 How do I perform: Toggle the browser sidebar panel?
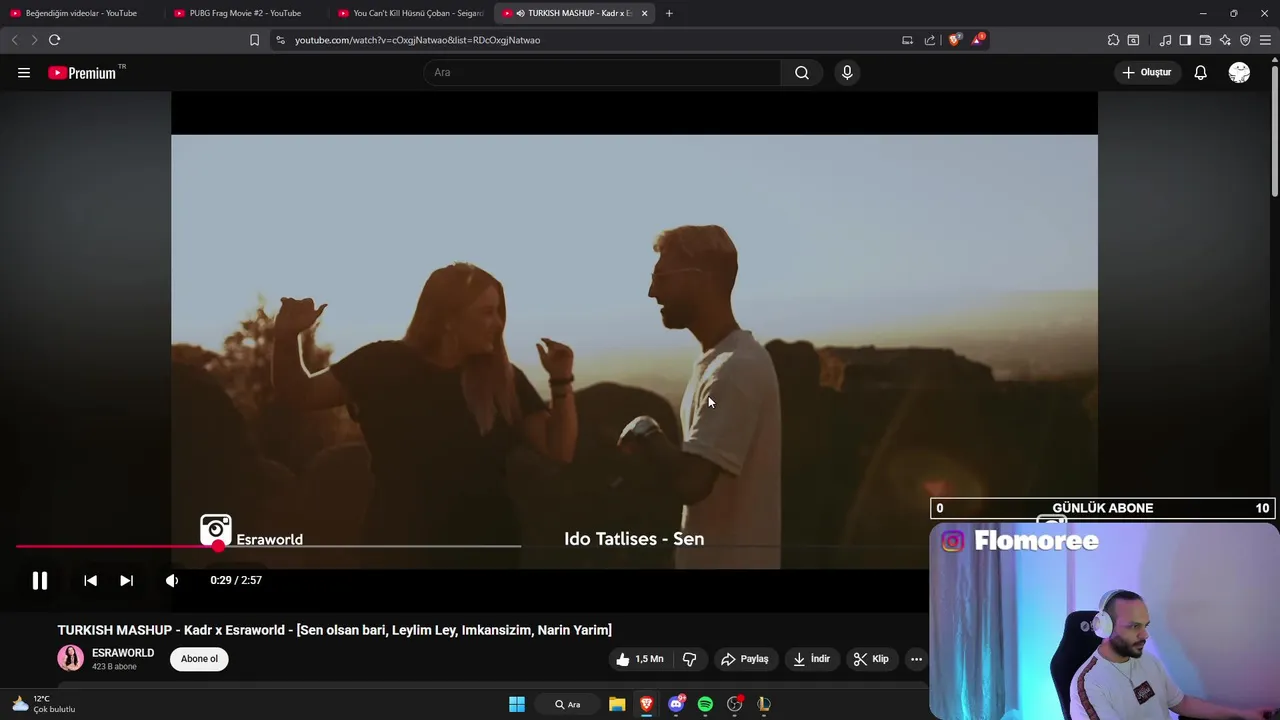[1185, 40]
